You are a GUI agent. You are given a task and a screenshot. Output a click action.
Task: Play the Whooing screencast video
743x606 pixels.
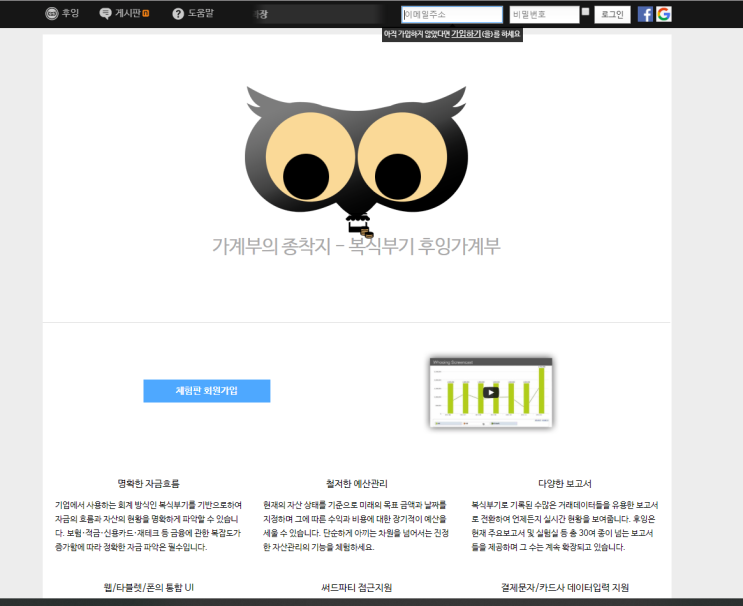tap(491, 392)
